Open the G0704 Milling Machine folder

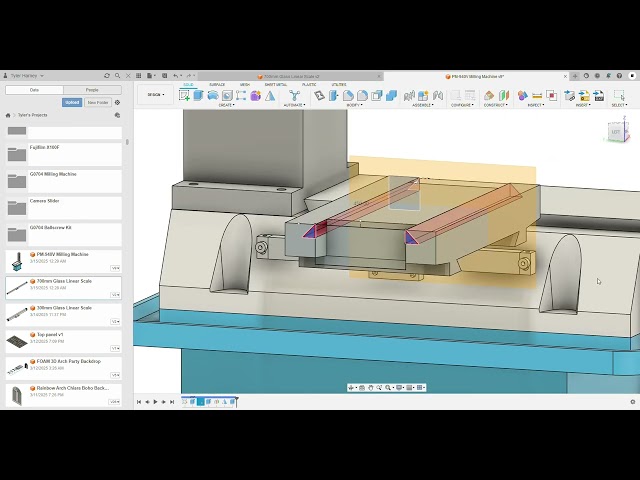click(63, 181)
